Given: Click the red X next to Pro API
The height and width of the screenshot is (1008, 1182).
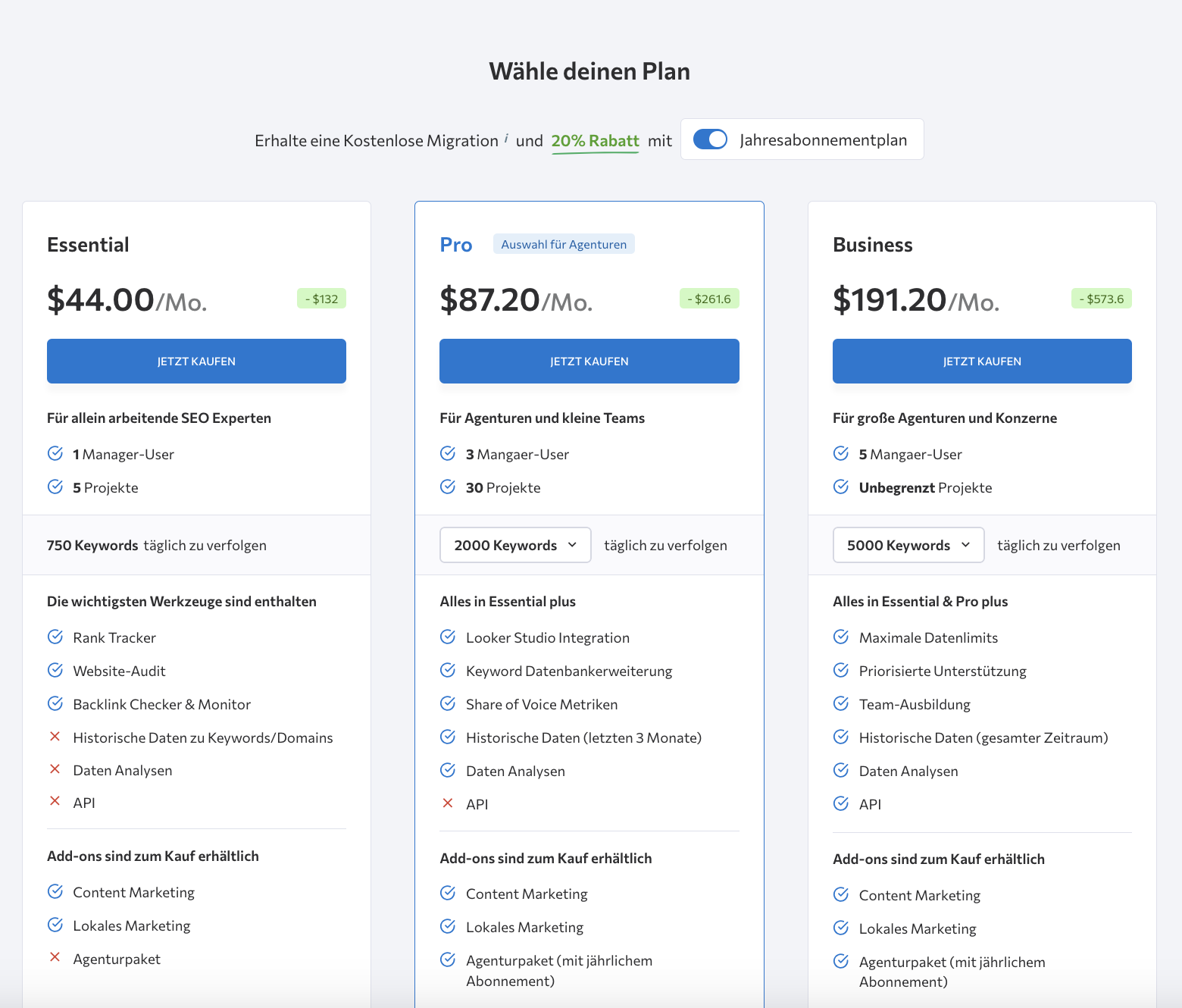Looking at the screenshot, I should tap(448, 803).
